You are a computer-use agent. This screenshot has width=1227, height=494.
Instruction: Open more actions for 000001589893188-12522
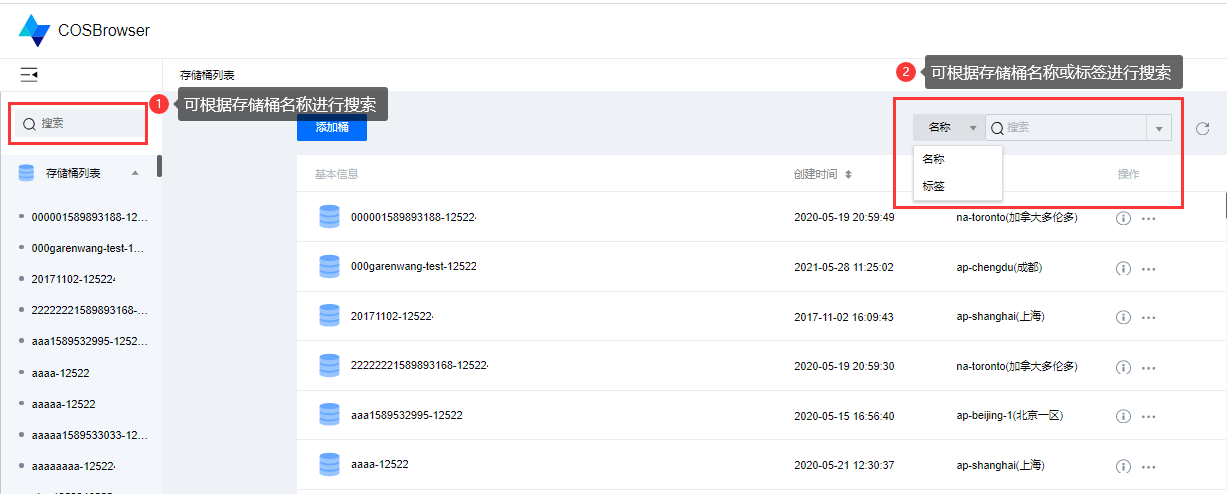[1148, 218]
